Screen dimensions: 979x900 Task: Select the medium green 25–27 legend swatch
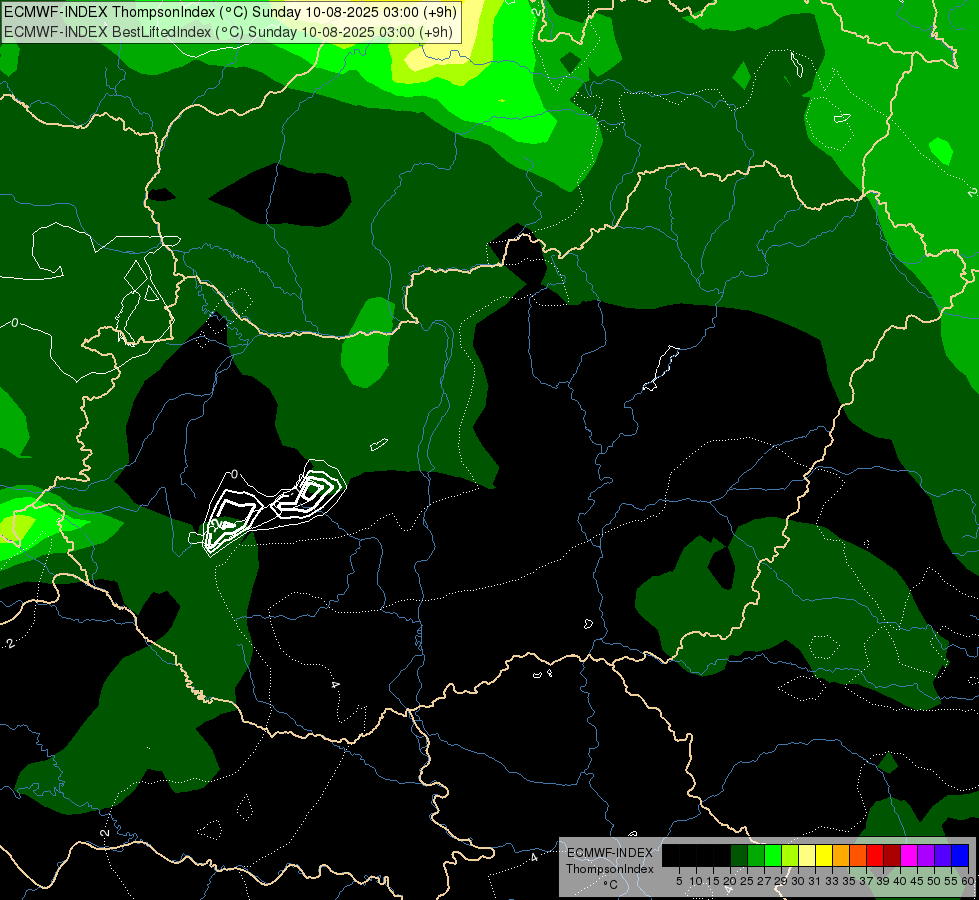pos(756,855)
